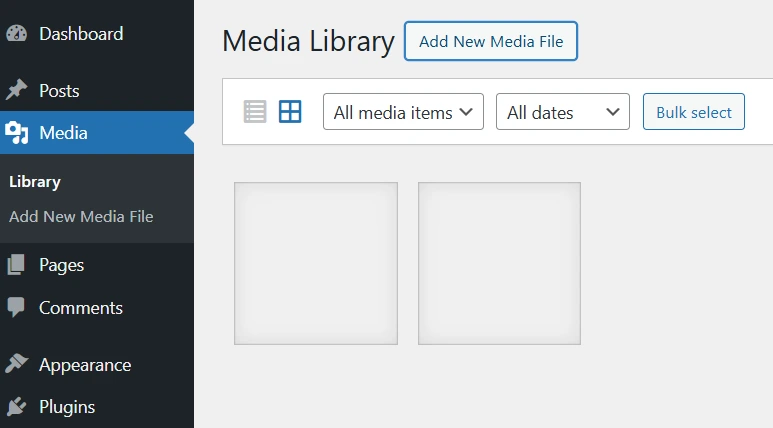Click the Posts pushpin icon
Screen dimensions: 773x428
point(16,90)
